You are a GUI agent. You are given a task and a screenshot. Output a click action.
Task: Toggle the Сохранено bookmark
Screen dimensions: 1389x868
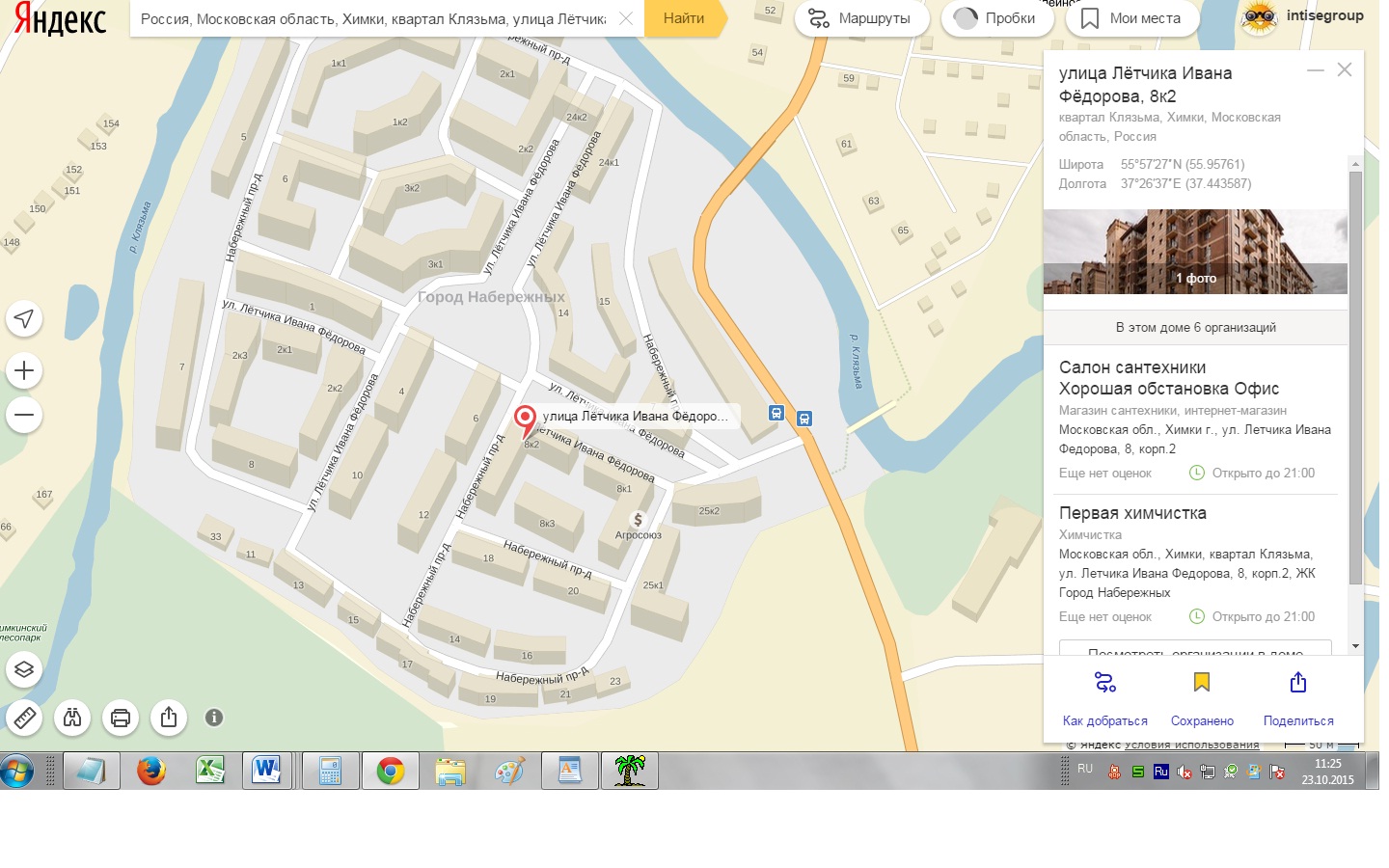[x=1202, y=698]
